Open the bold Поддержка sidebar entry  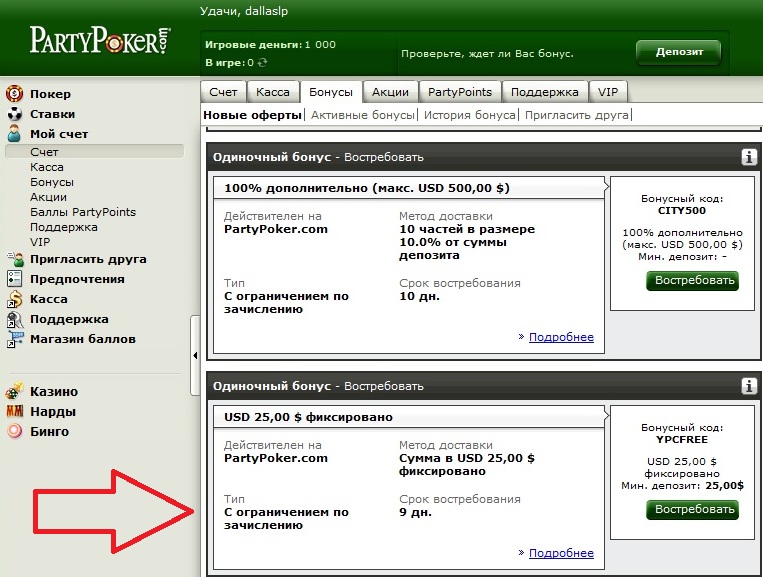69,319
